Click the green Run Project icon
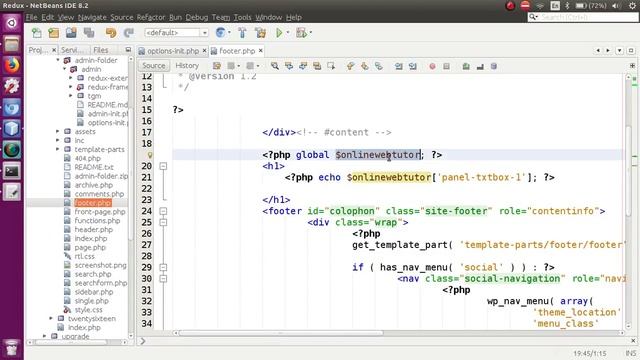Screen dimensions: 640x360 [x=279, y=33]
